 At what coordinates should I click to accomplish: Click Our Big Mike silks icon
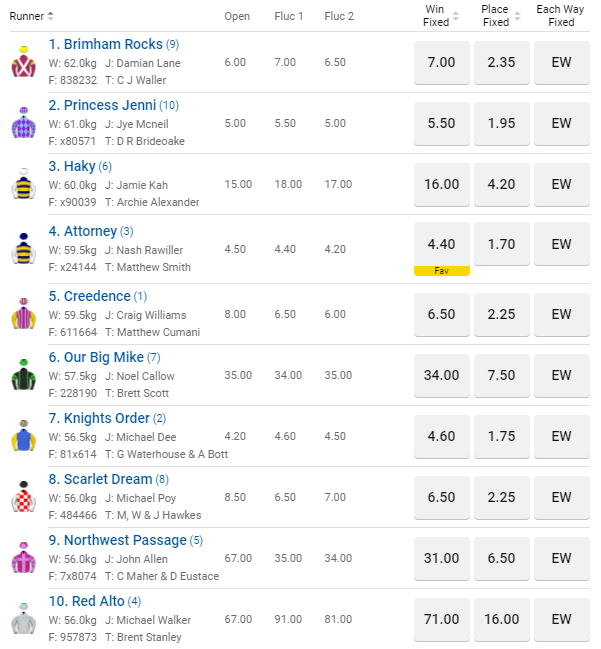22,375
